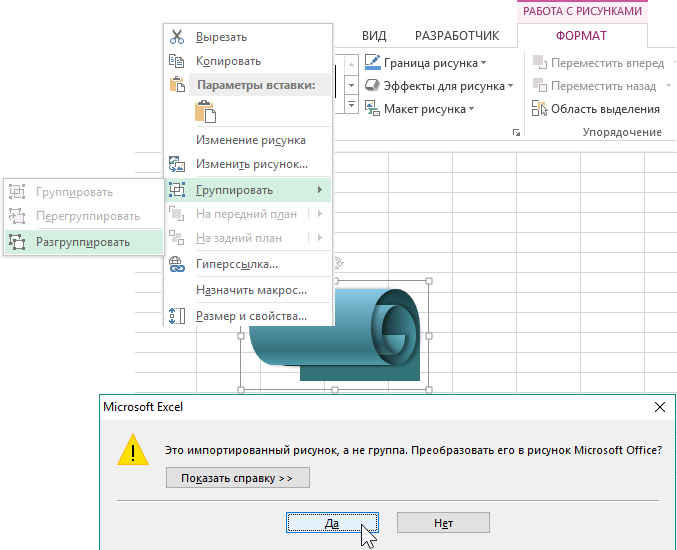Screen dimensions: 677x550
Task: Switch to the Формат ribbon tab
Action: [580, 36]
